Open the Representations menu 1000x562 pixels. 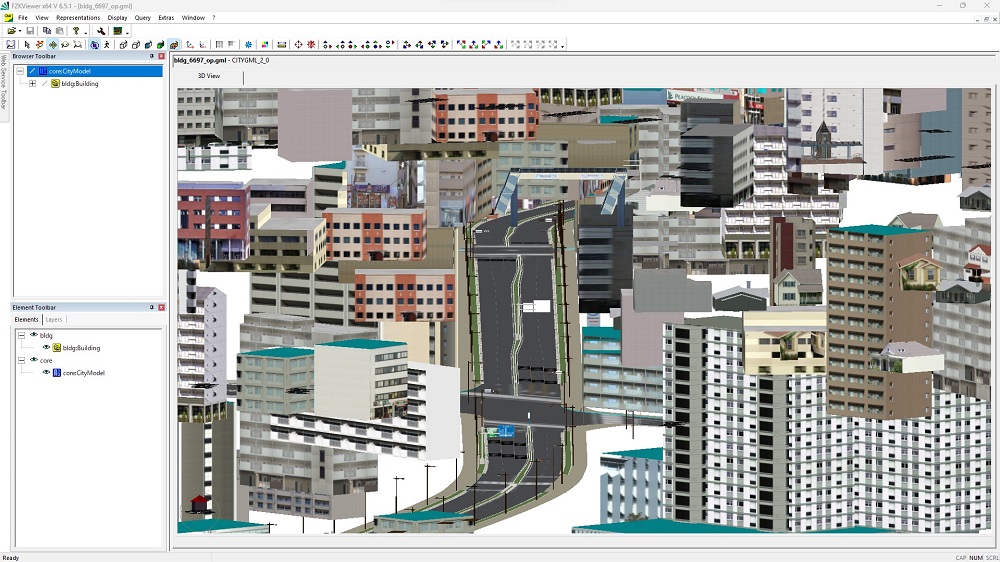point(78,18)
